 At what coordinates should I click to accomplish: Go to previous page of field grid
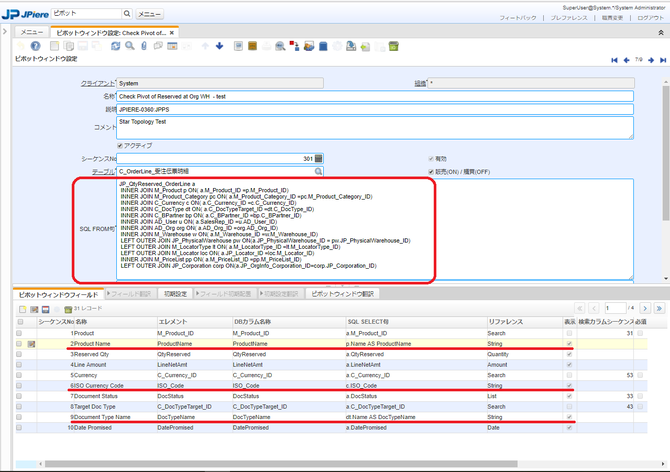click(594, 308)
